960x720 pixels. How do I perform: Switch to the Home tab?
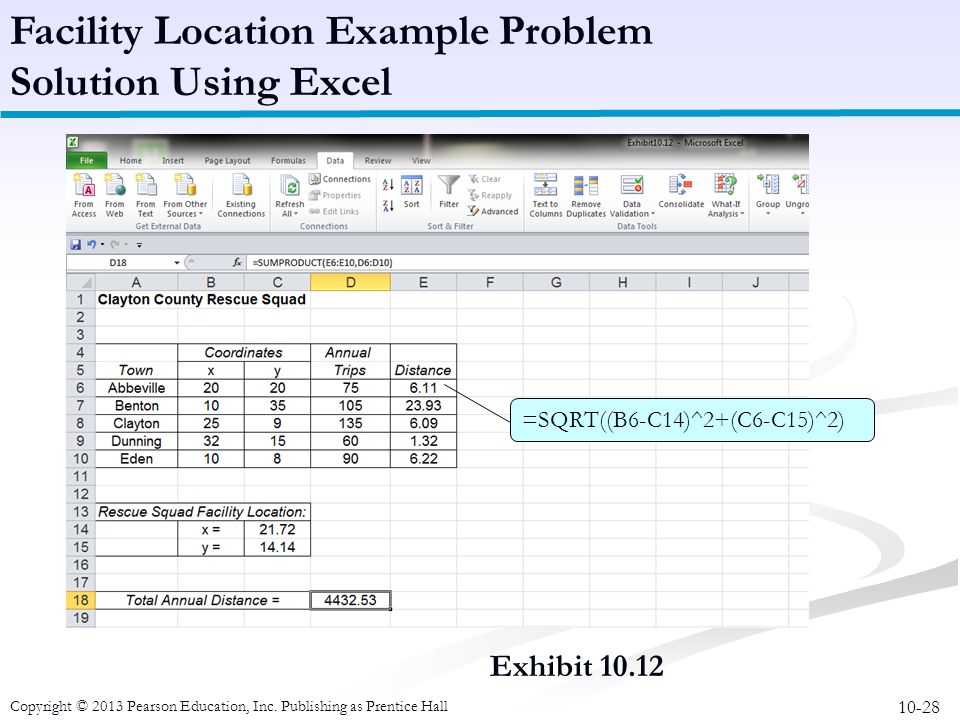130,160
